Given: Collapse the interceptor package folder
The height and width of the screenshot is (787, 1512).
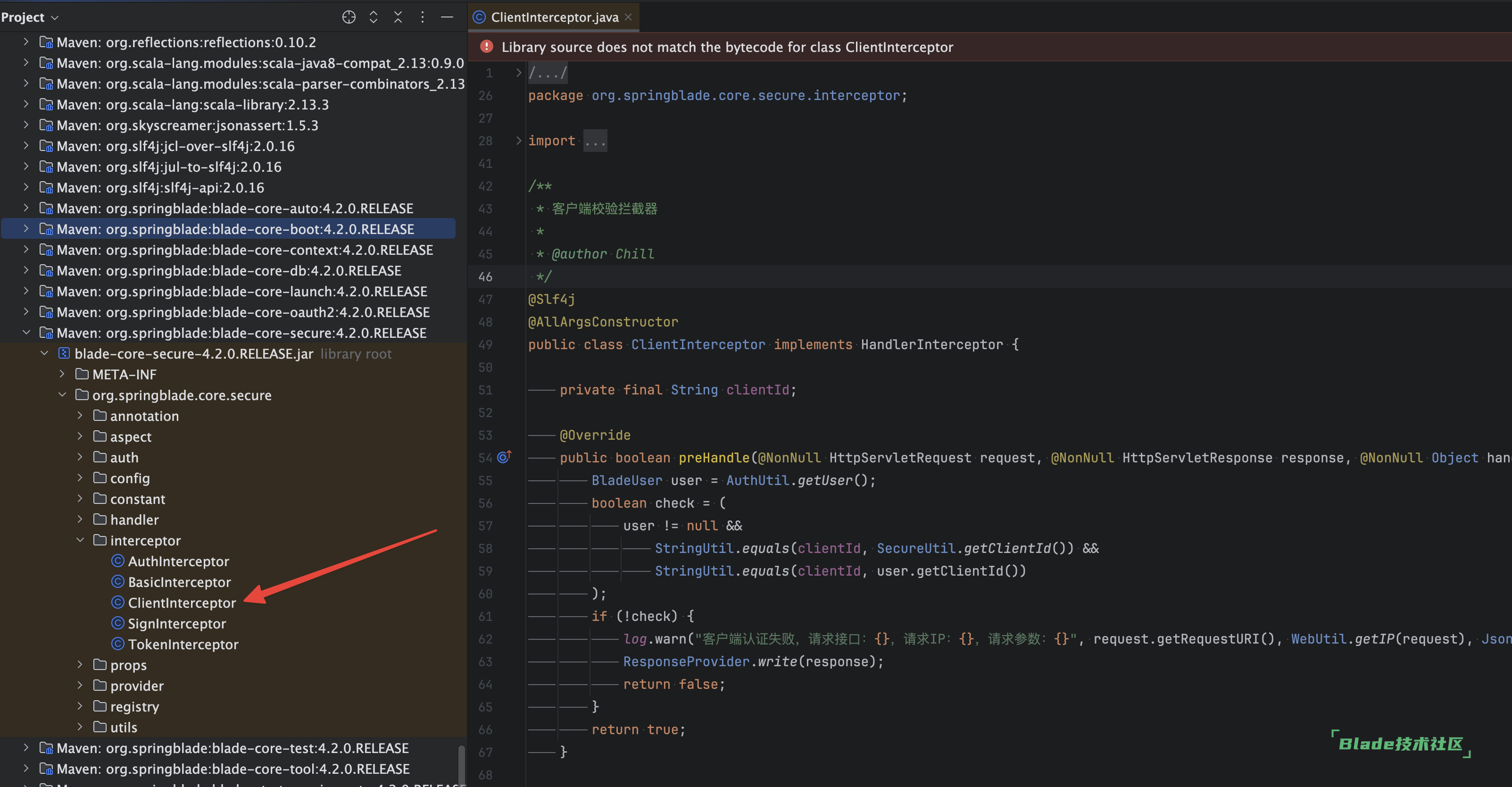Looking at the screenshot, I should pos(81,540).
